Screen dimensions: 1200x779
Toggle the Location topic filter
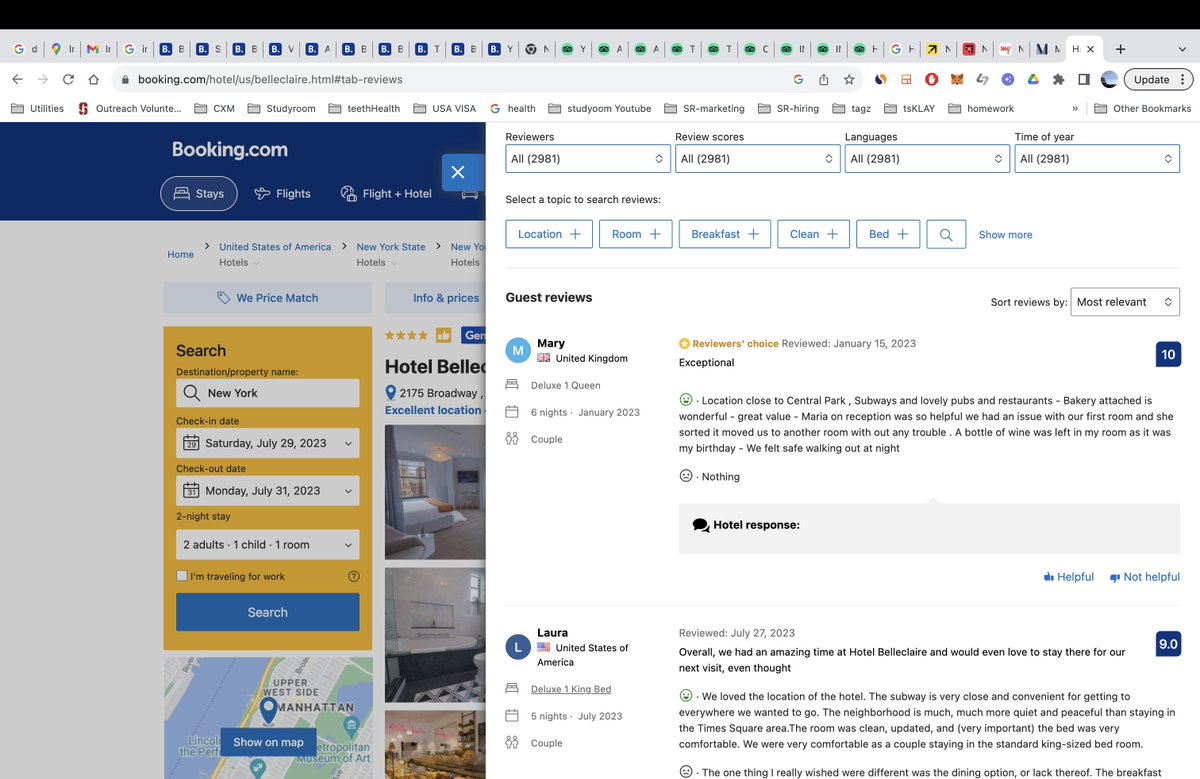549,234
